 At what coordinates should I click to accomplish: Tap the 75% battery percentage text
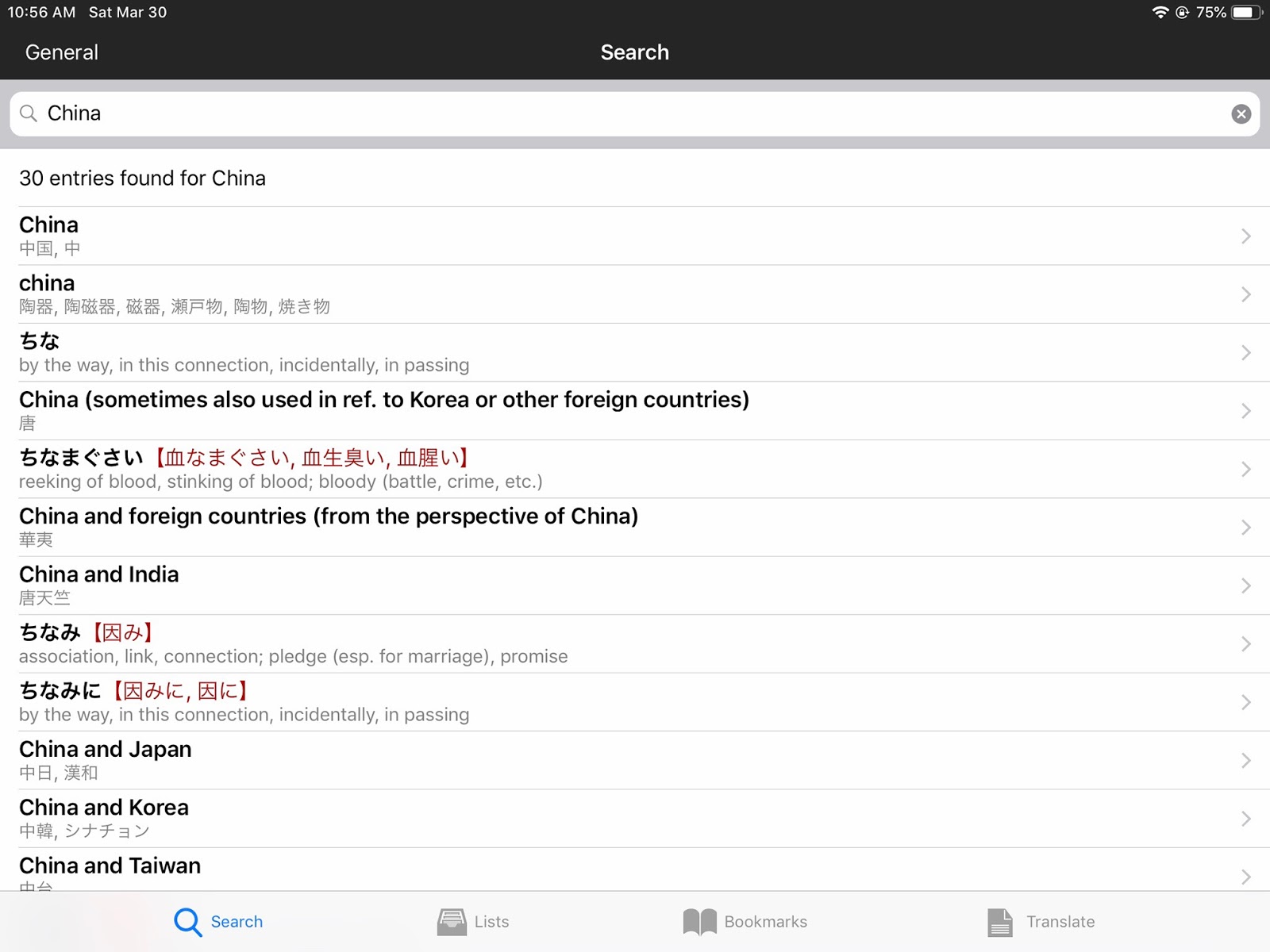[1211, 12]
